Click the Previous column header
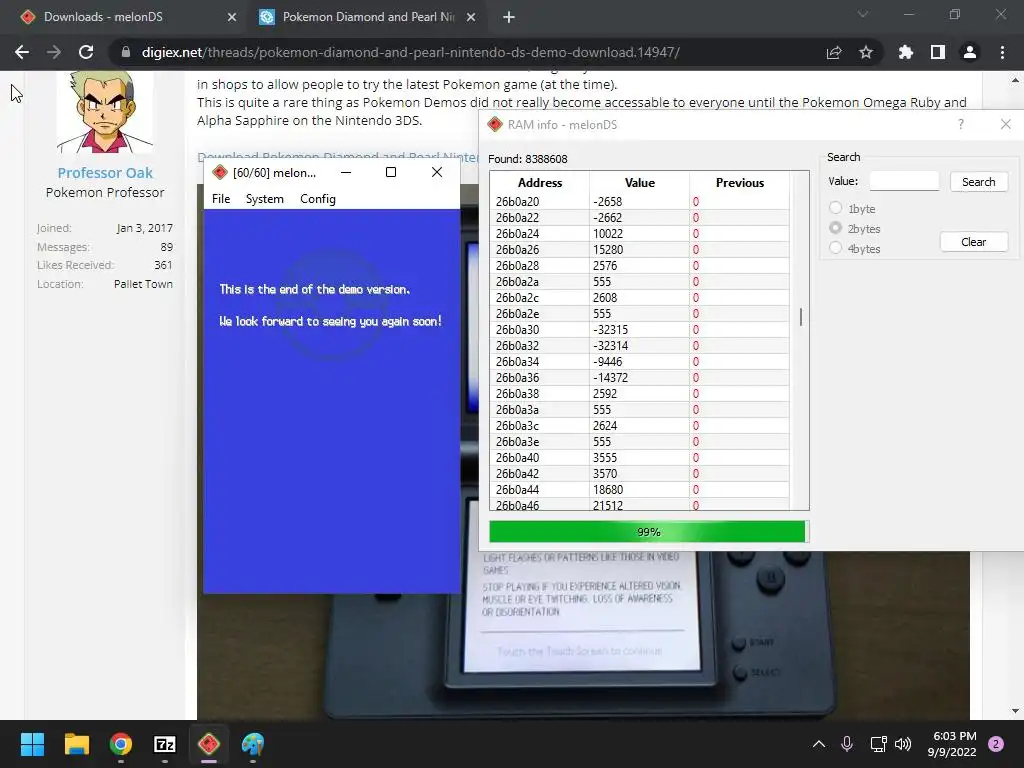 [x=739, y=183]
